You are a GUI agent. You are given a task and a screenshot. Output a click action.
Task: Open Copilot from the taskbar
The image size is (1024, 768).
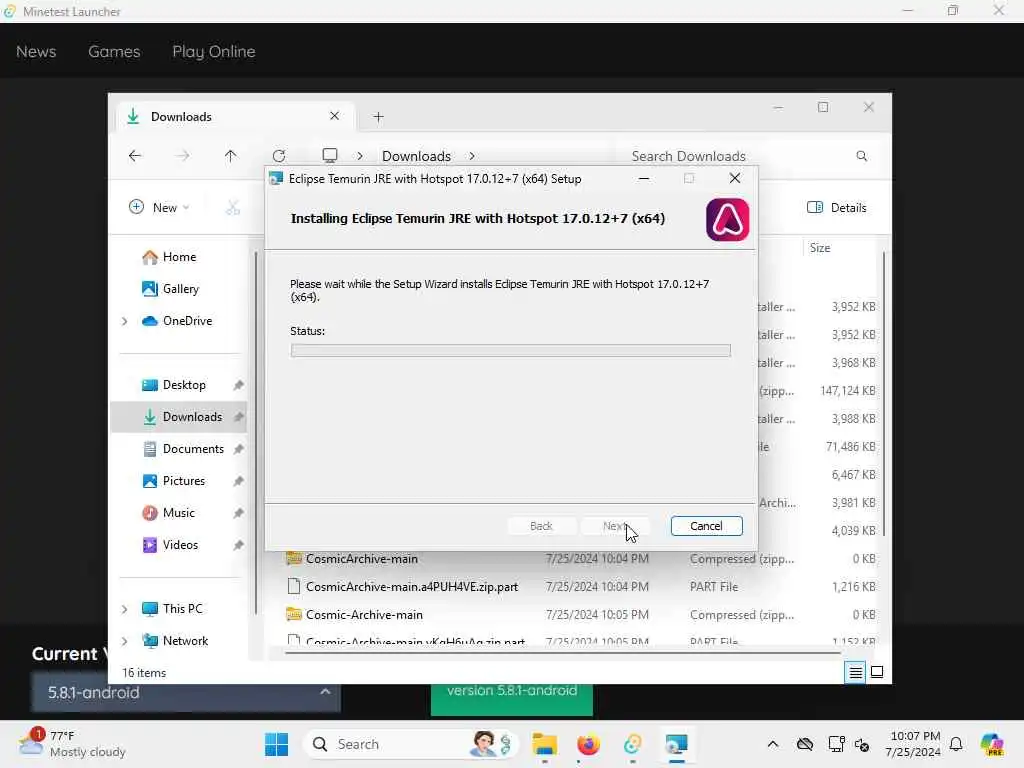(x=992, y=744)
